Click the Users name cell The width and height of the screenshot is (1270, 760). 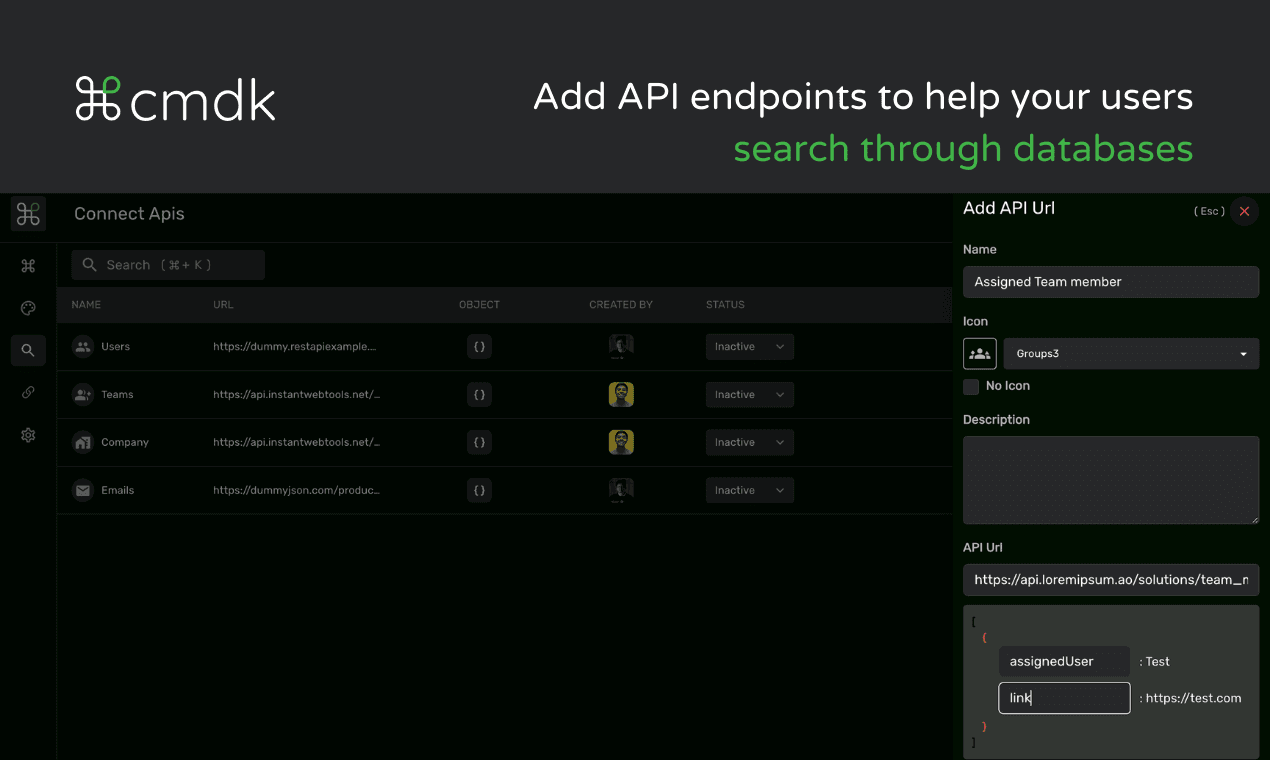pyautogui.click(x=116, y=346)
